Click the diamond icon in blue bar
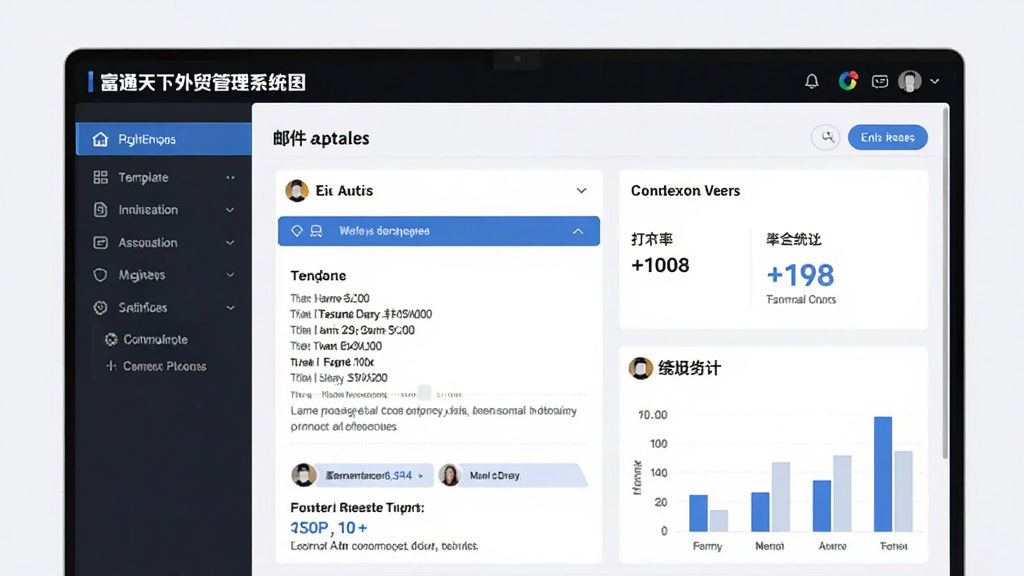This screenshot has width=1024, height=576. point(296,231)
